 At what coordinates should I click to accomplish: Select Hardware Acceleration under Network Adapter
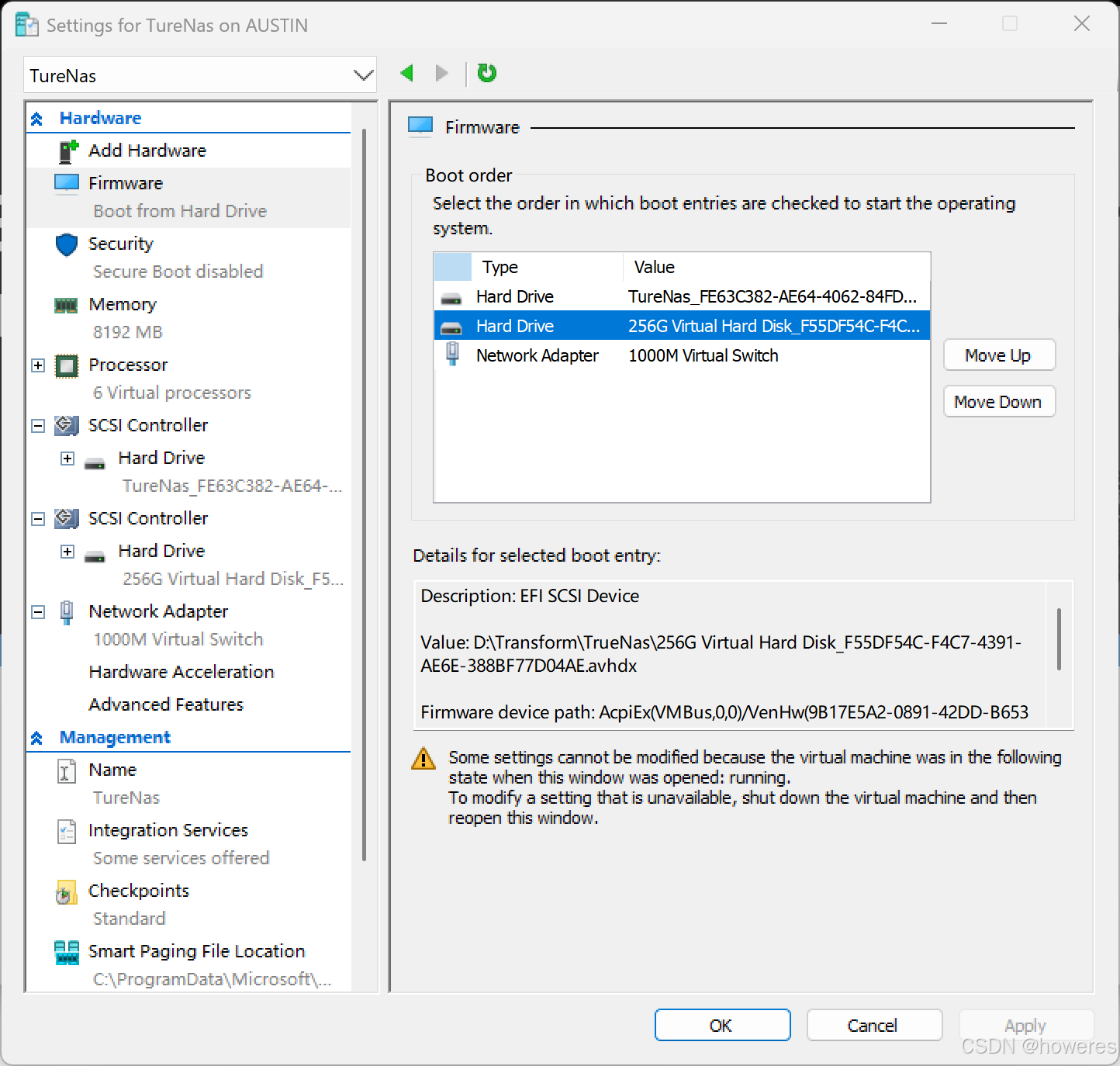click(x=181, y=672)
